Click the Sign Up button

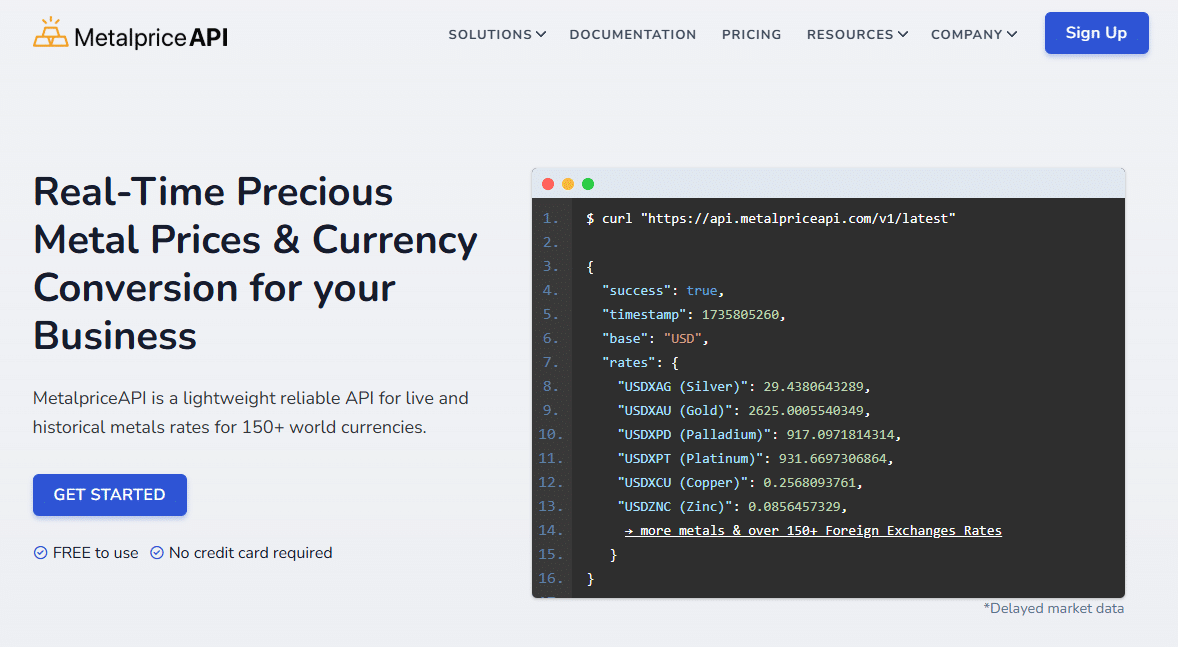[1096, 33]
